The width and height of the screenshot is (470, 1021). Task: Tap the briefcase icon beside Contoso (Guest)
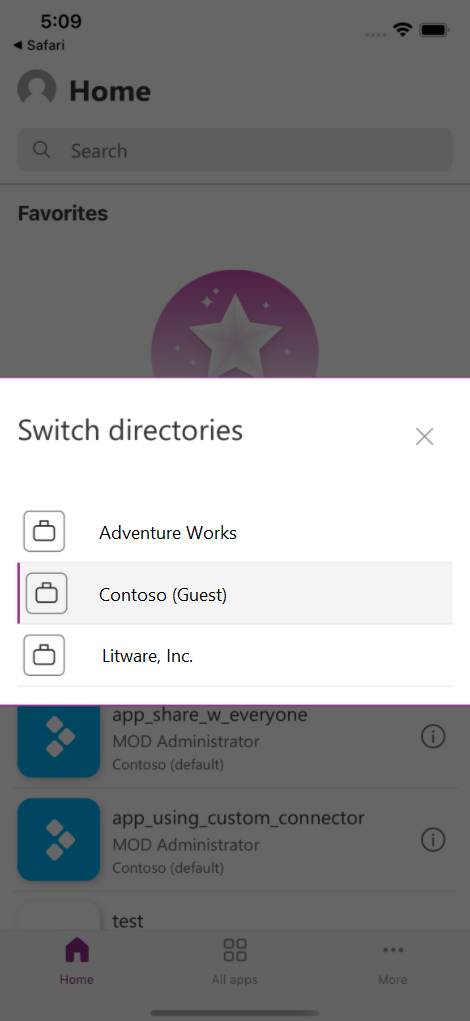click(47, 593)
